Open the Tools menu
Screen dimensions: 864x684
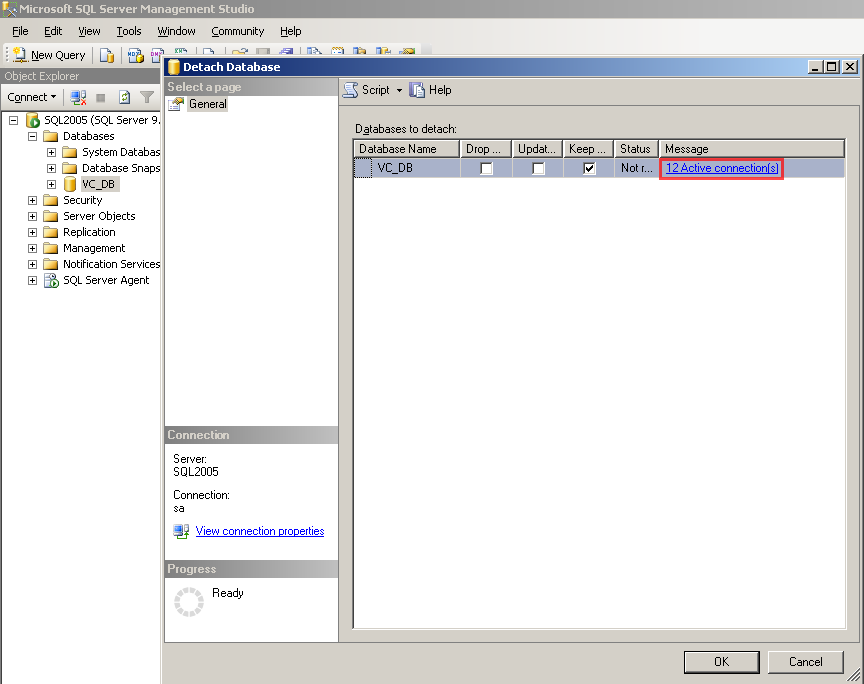click(128, 31)
